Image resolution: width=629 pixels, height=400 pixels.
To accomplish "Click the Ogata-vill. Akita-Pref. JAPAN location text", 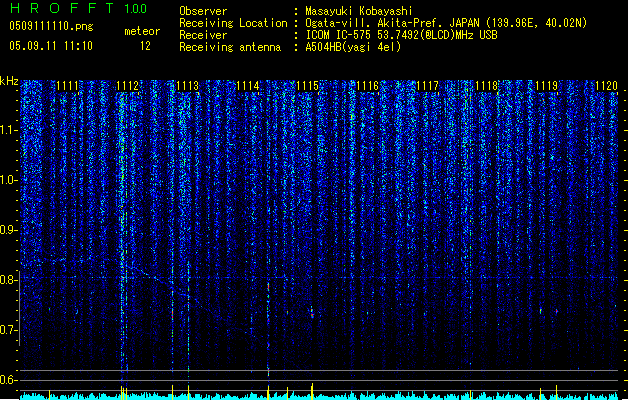I will coord(446,23).
